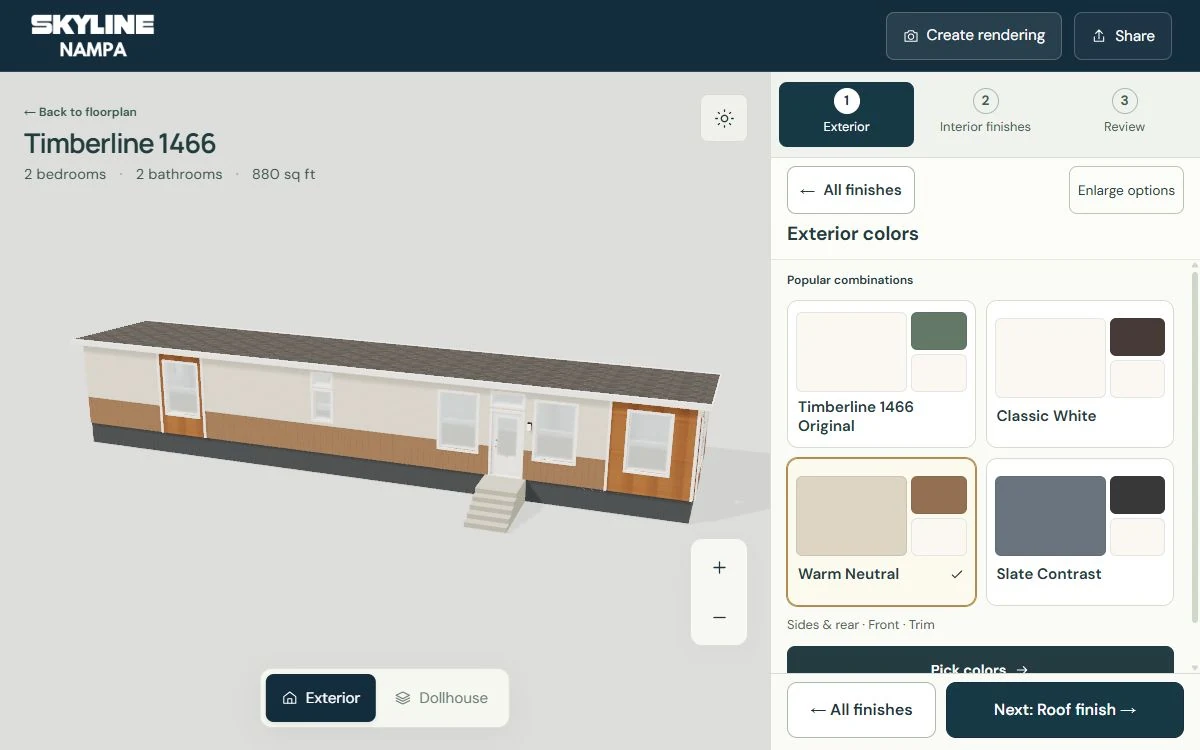
Task: Proceed to Next: Roof finish
Action: click(x=1065, y=710)
